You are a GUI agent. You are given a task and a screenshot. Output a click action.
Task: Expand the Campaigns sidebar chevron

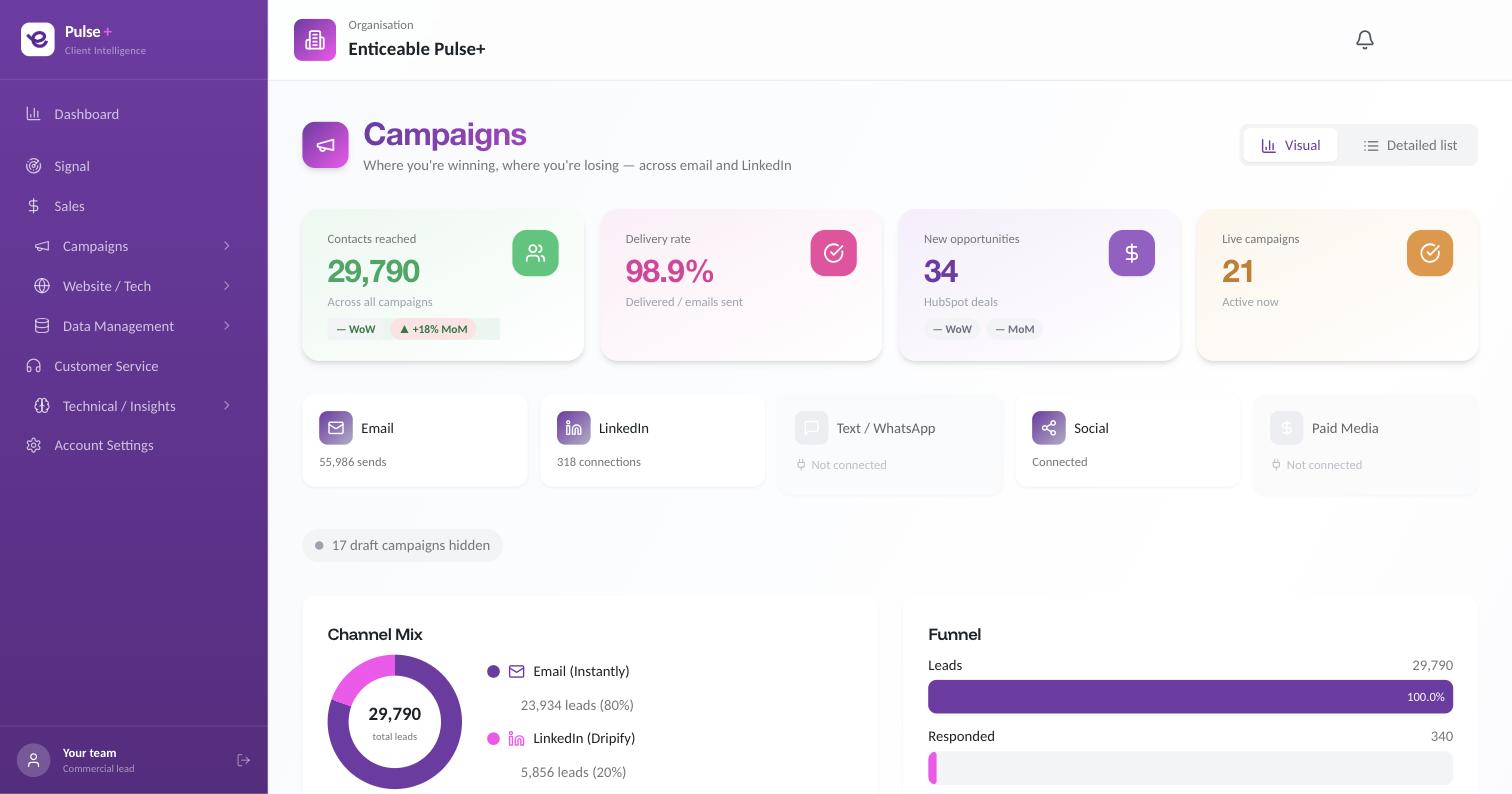pos(227,246)
